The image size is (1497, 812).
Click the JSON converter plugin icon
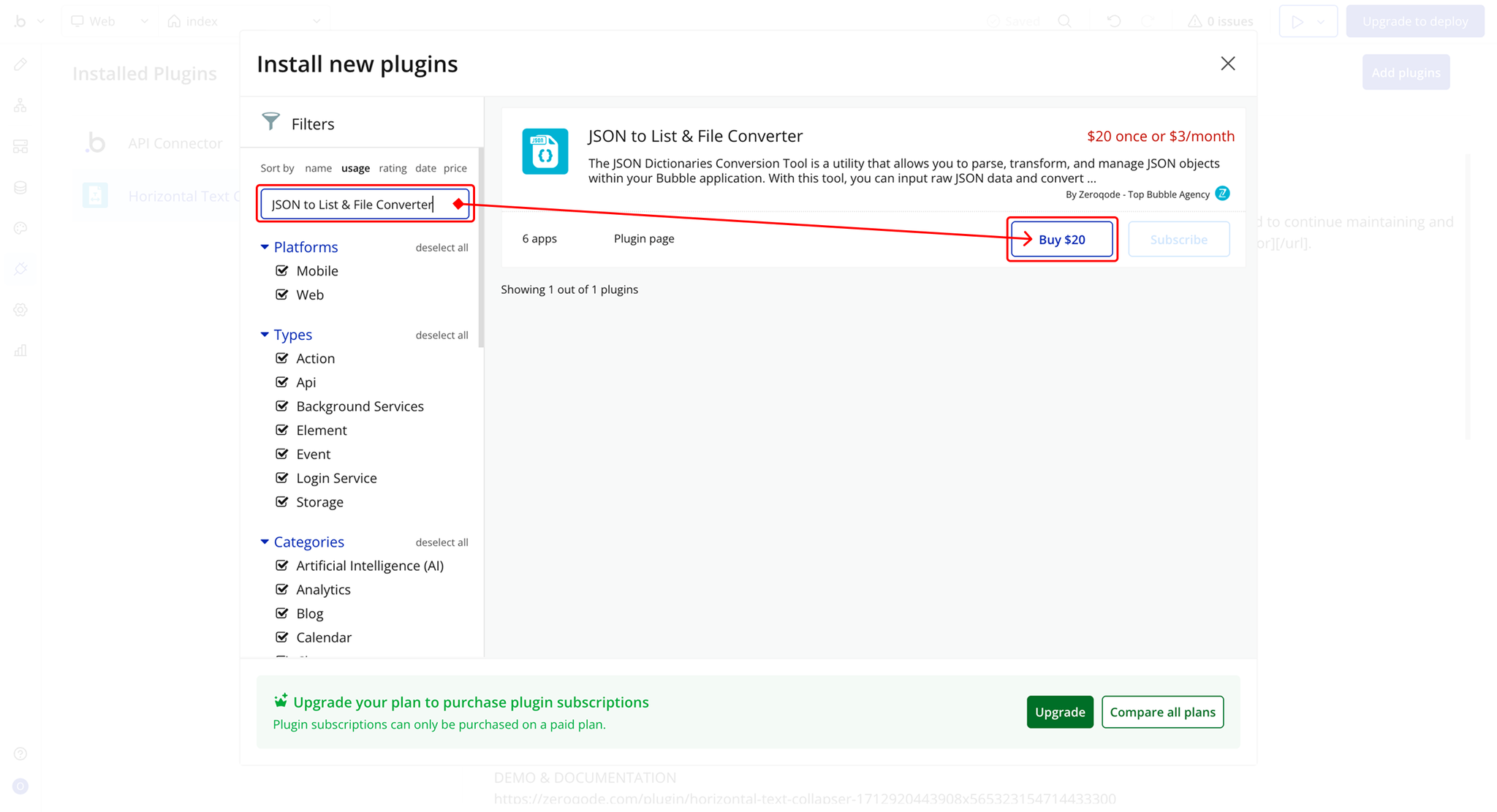[545, 151]
